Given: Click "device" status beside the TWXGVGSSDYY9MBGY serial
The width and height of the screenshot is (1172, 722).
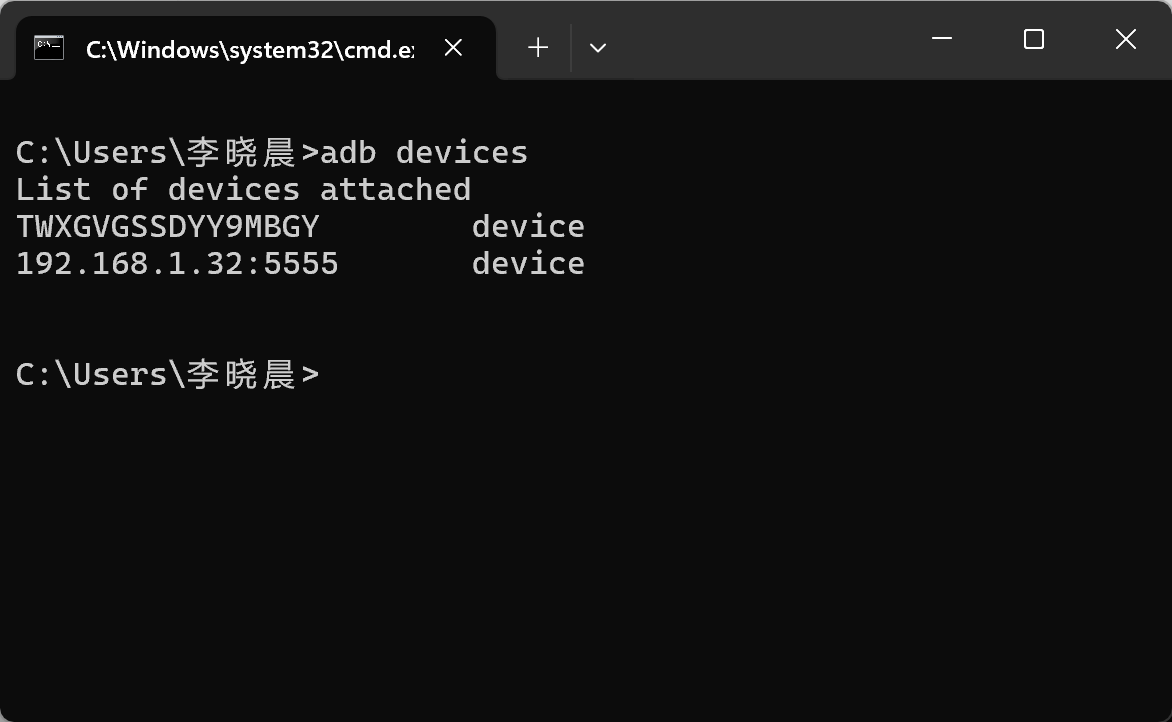Looking at the screenshot, I should point(528,227).
